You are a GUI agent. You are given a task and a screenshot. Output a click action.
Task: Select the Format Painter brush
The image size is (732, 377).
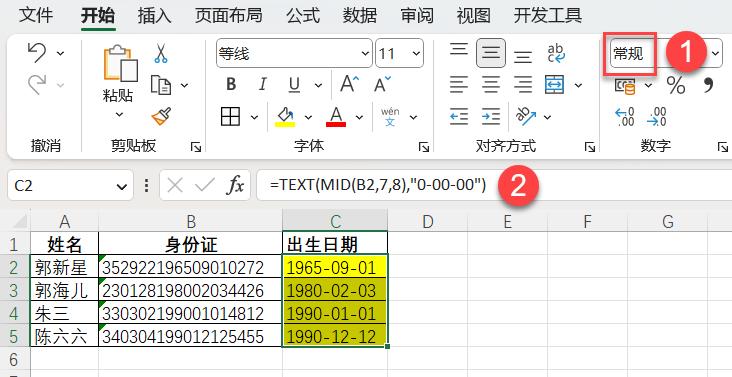[161, 116]
